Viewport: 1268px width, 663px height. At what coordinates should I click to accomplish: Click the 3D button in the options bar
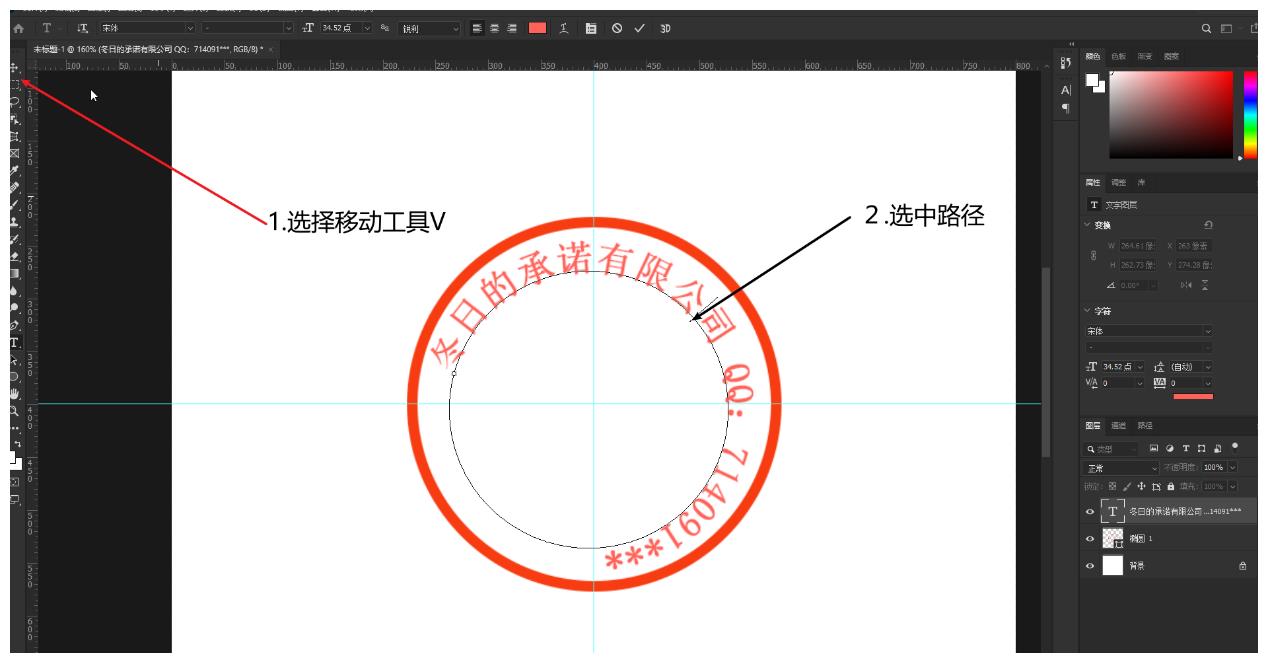coord(666,28)
